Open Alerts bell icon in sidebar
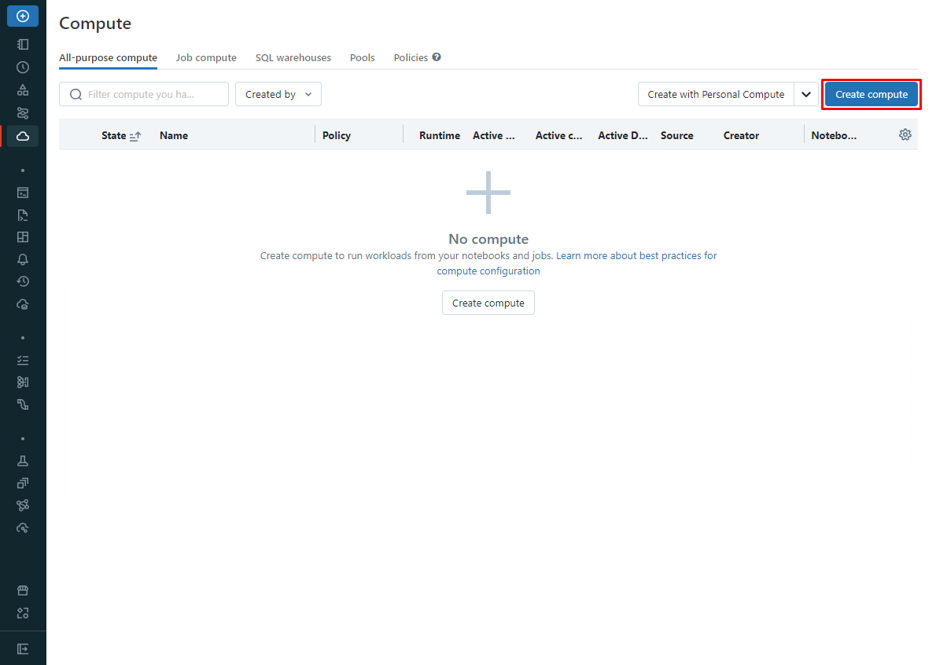 click(23, 259)
